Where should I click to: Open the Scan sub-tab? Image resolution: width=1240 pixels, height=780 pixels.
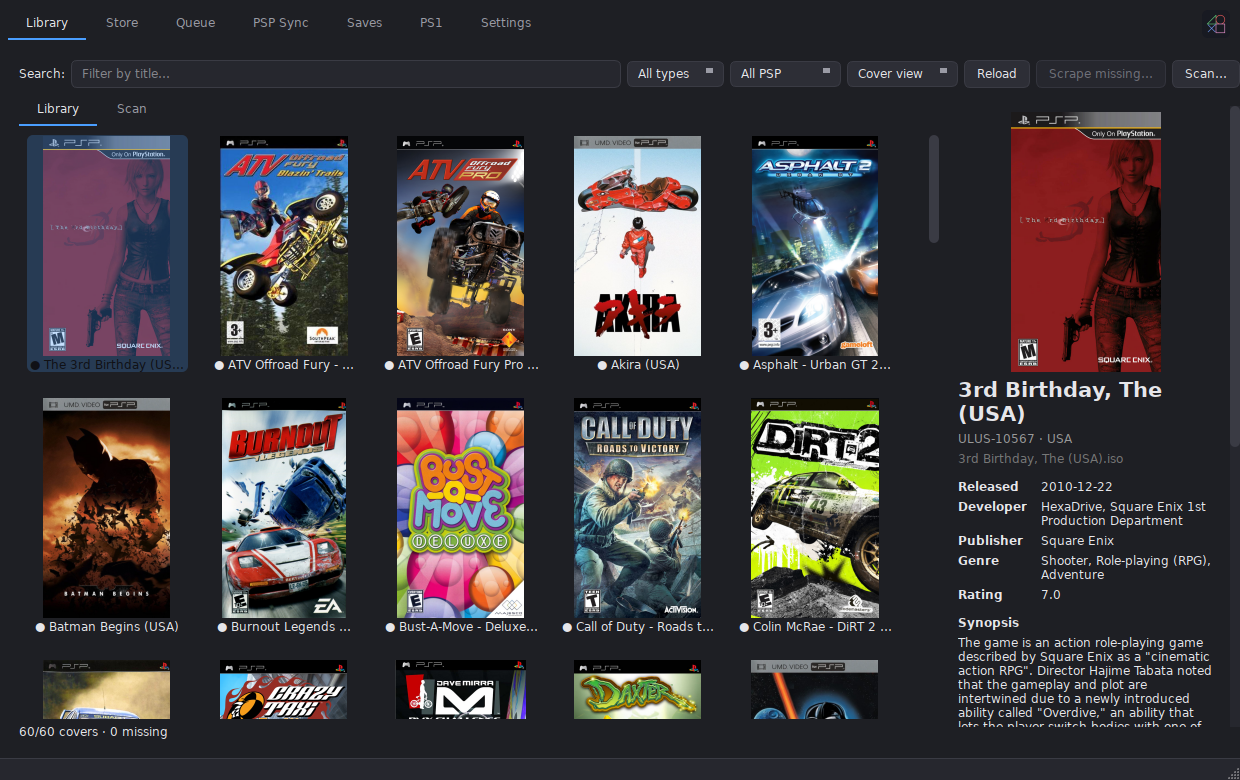click(x=131, y=108)
